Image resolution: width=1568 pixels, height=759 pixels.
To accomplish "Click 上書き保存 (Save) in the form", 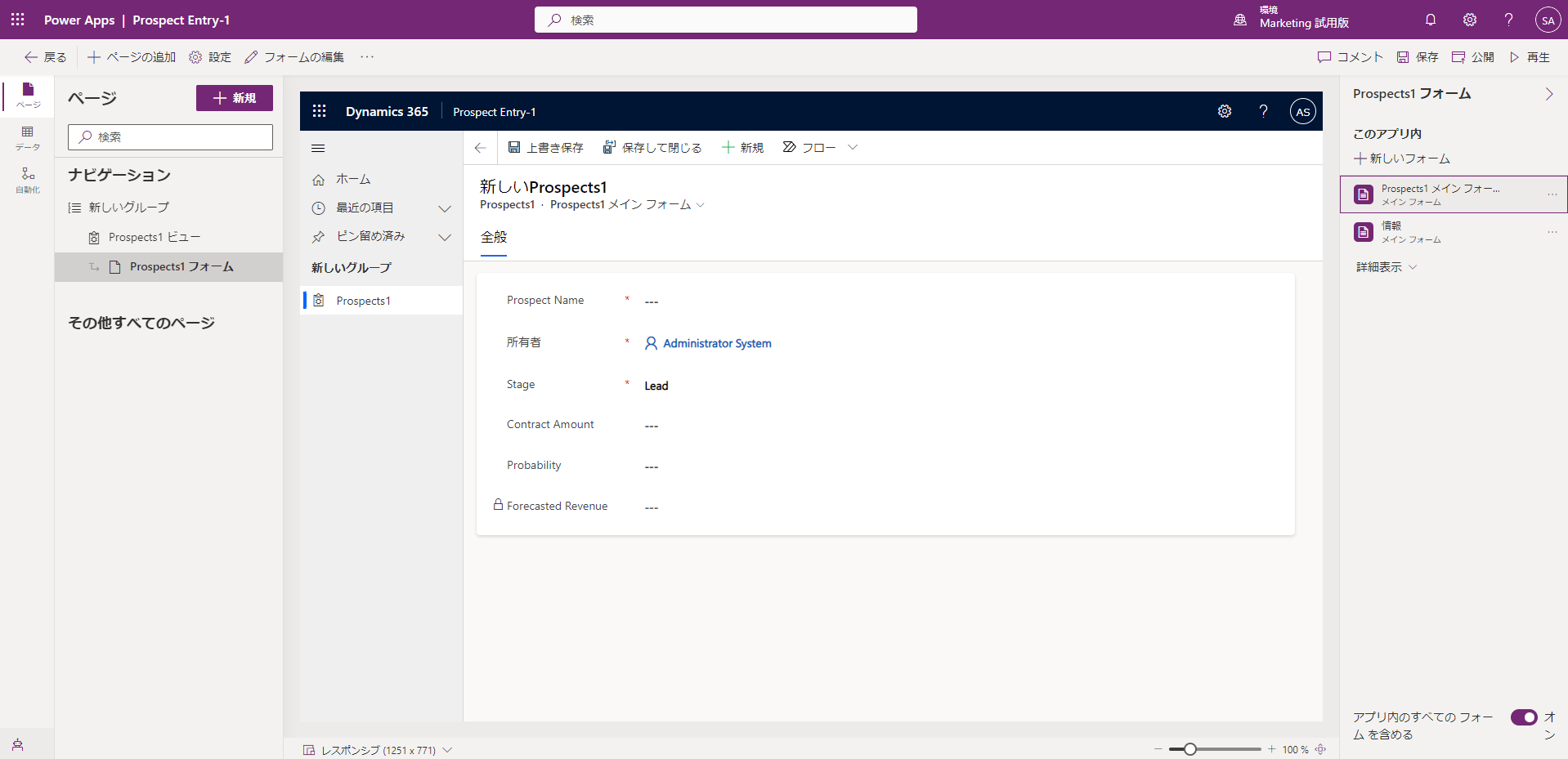I will (545, 148).
